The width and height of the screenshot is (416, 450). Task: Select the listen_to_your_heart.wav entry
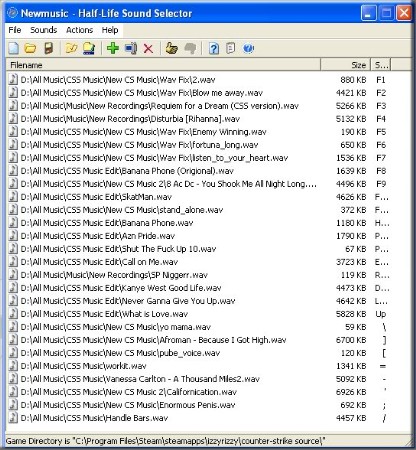pyautogui.click(x=154, y=158)
